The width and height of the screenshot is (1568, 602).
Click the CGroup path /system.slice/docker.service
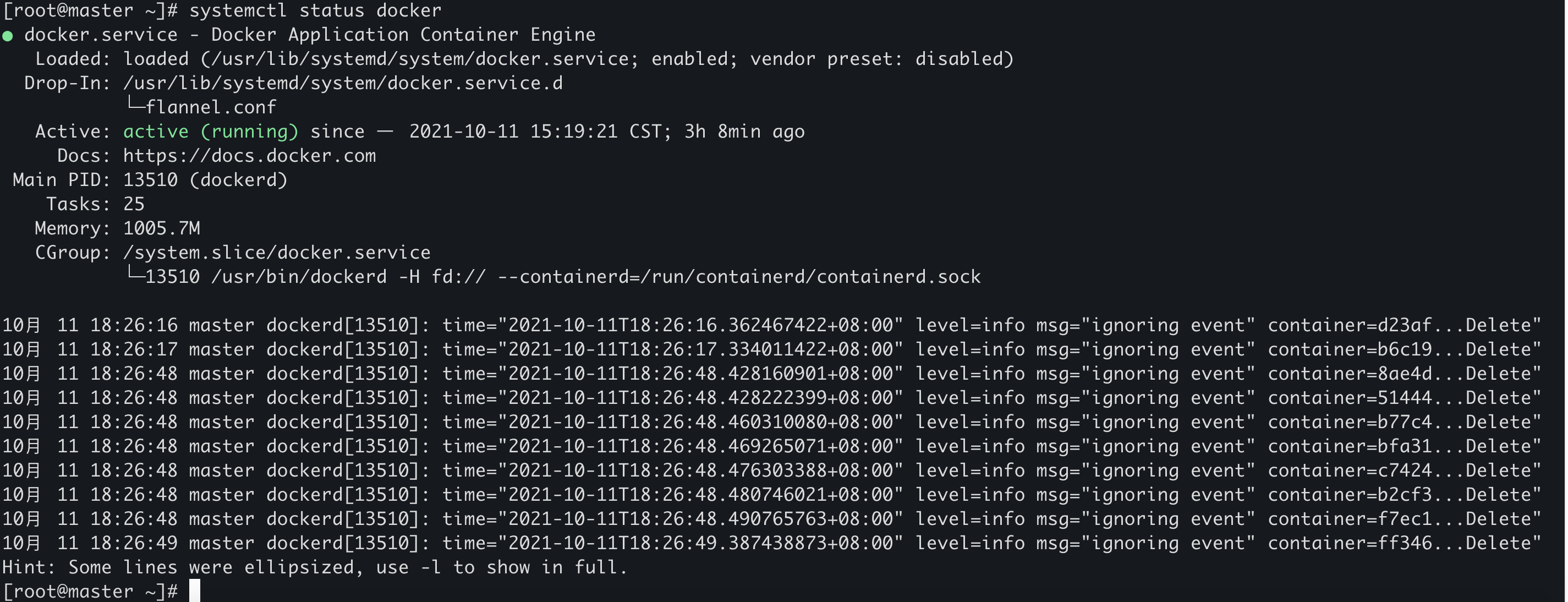(276, 253)
